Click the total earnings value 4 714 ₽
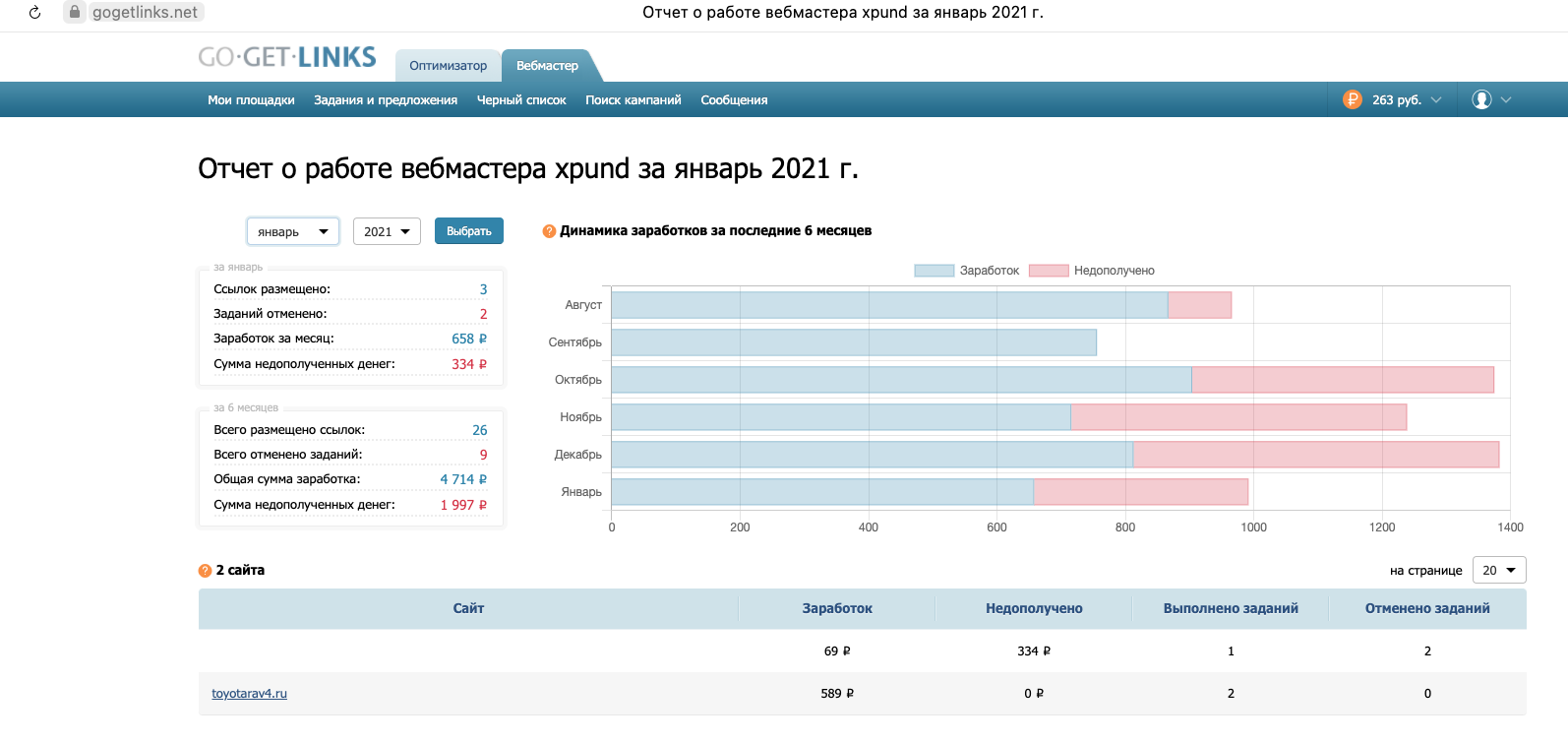This screenshot has width=1568, height=744. (x=463, y=479)
